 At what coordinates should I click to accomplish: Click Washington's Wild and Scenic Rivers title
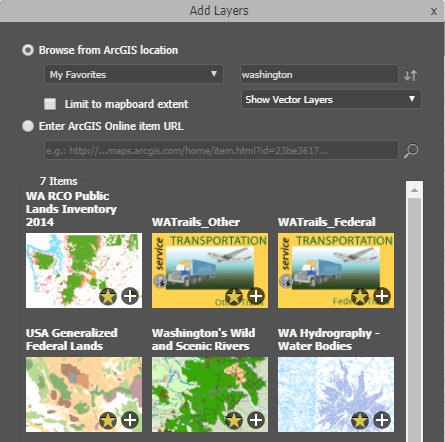(x=204, y=339)
